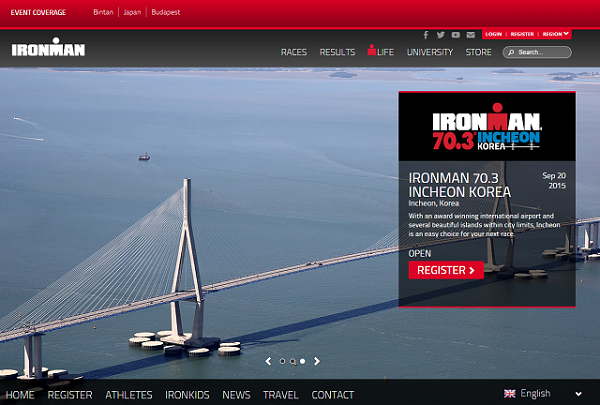Open the Twitter social icon
This screenshot has width=600, height=405.
coord(441,35)
